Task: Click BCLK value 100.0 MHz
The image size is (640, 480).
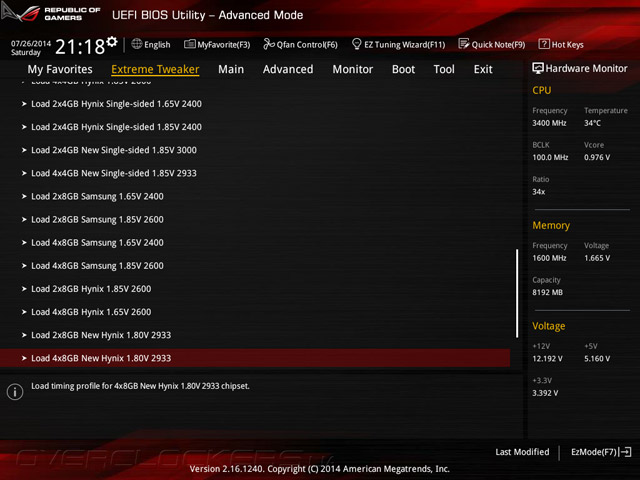Action: (550, 158)
